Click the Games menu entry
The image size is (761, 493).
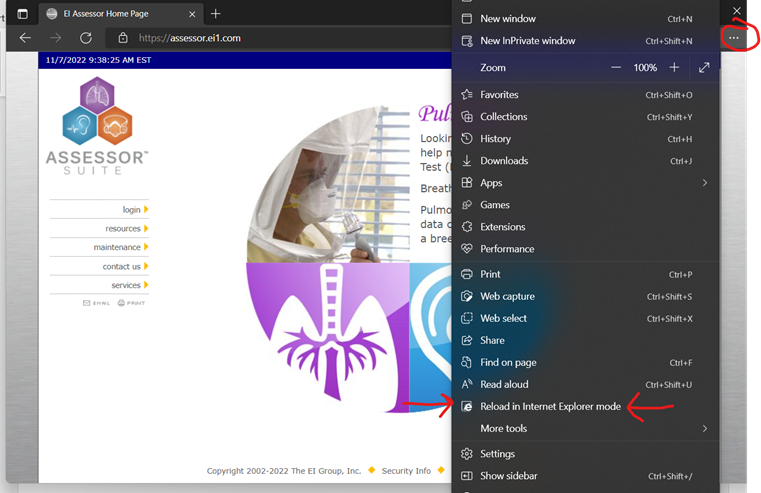pos(585,205)
